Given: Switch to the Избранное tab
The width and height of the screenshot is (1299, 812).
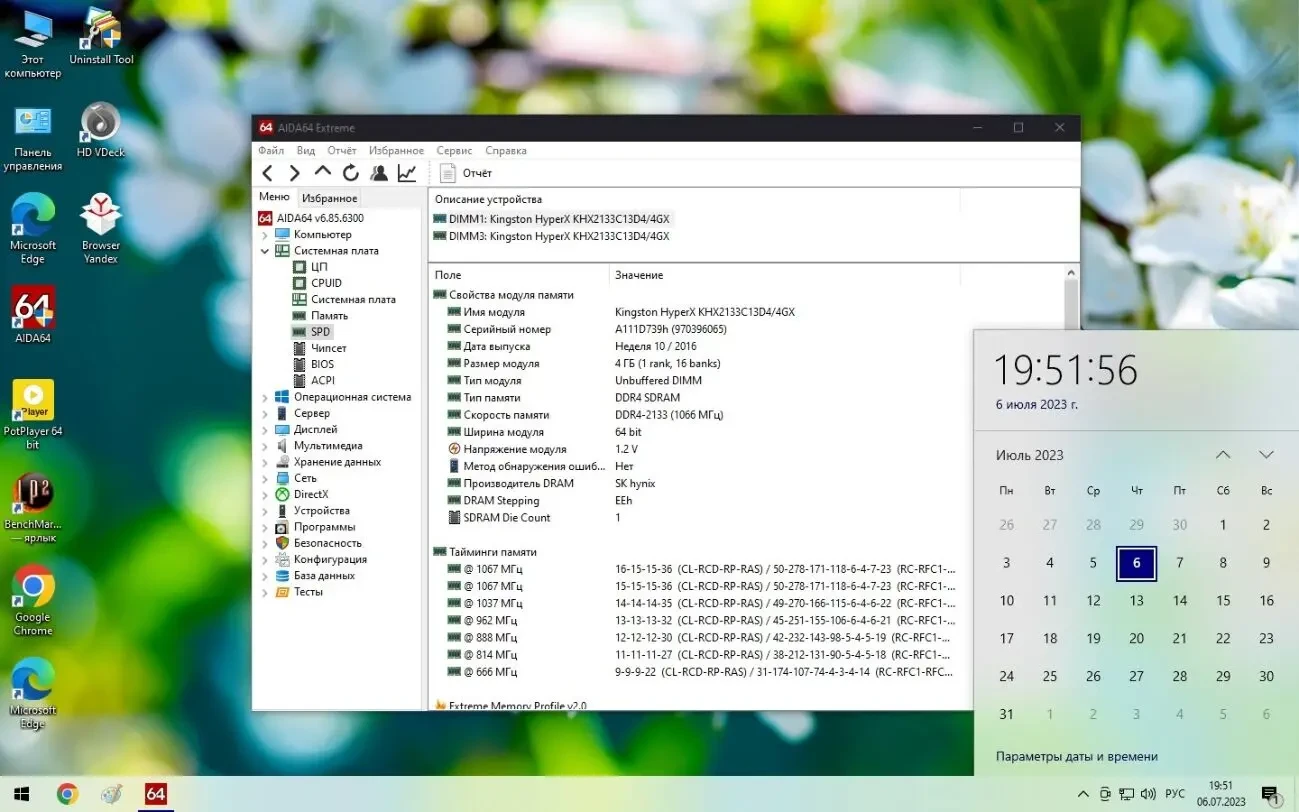Looking at the screenshot, I should tap(329, 197).
